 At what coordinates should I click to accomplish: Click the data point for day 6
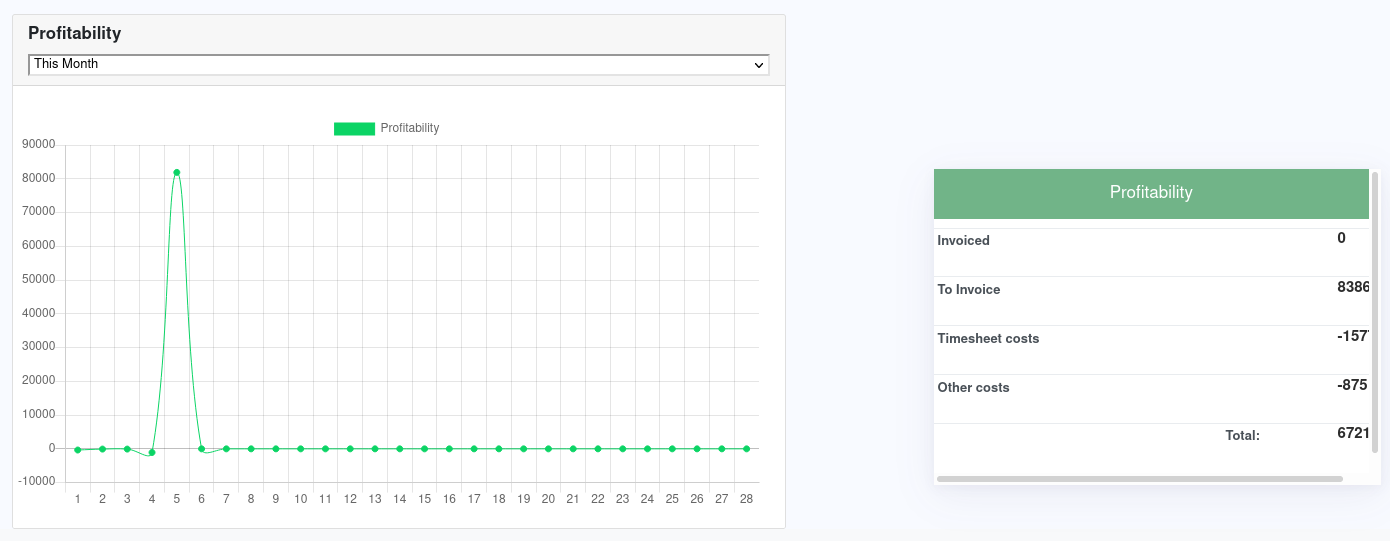pyautogui.click(x=202, y=449)
